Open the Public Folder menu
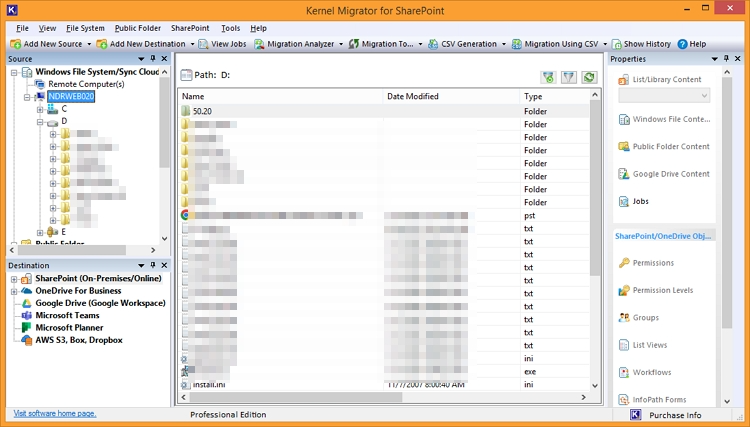This screenshot has width=750, height=427. click(x=138, y=28)
